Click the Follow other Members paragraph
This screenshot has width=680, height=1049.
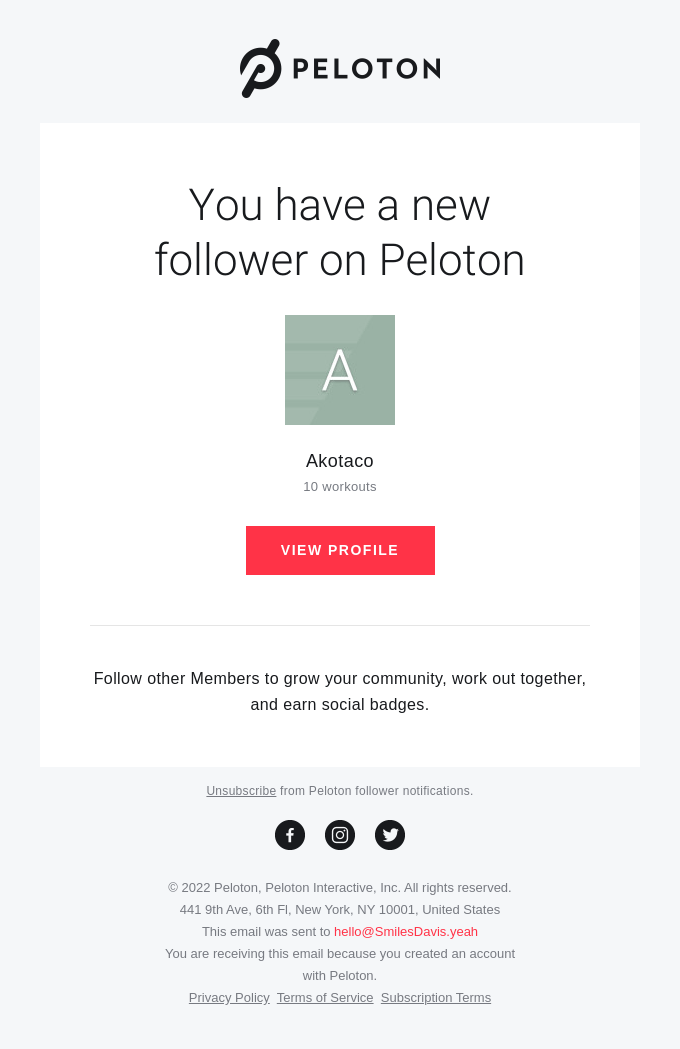(340, 692)
